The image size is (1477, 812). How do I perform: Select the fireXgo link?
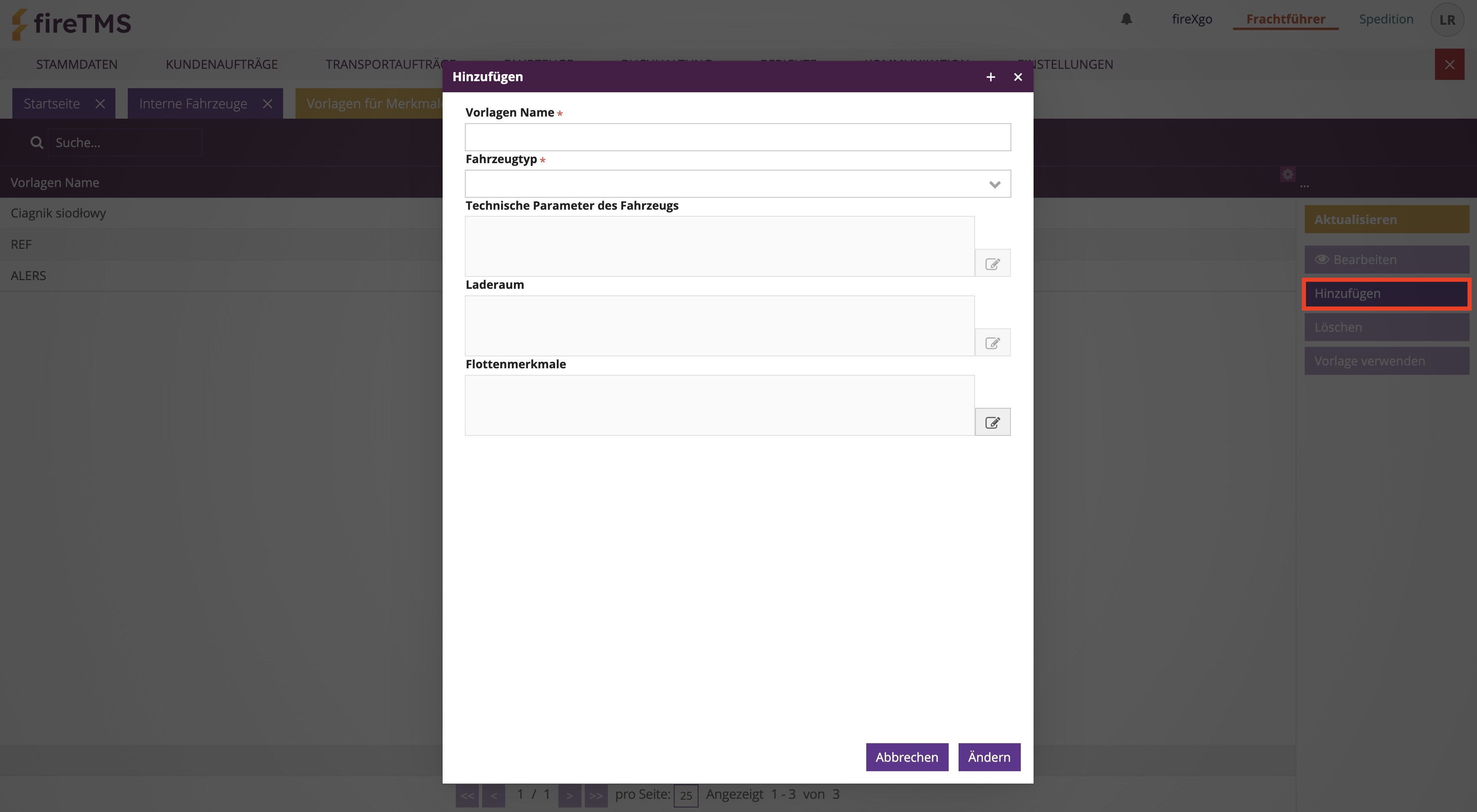pos(1191,19)
